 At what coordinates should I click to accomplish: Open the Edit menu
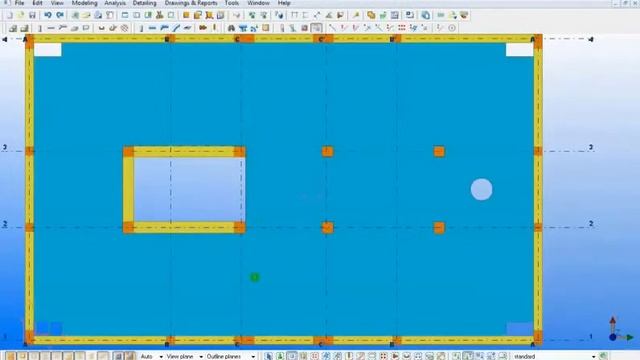point(37,3)
